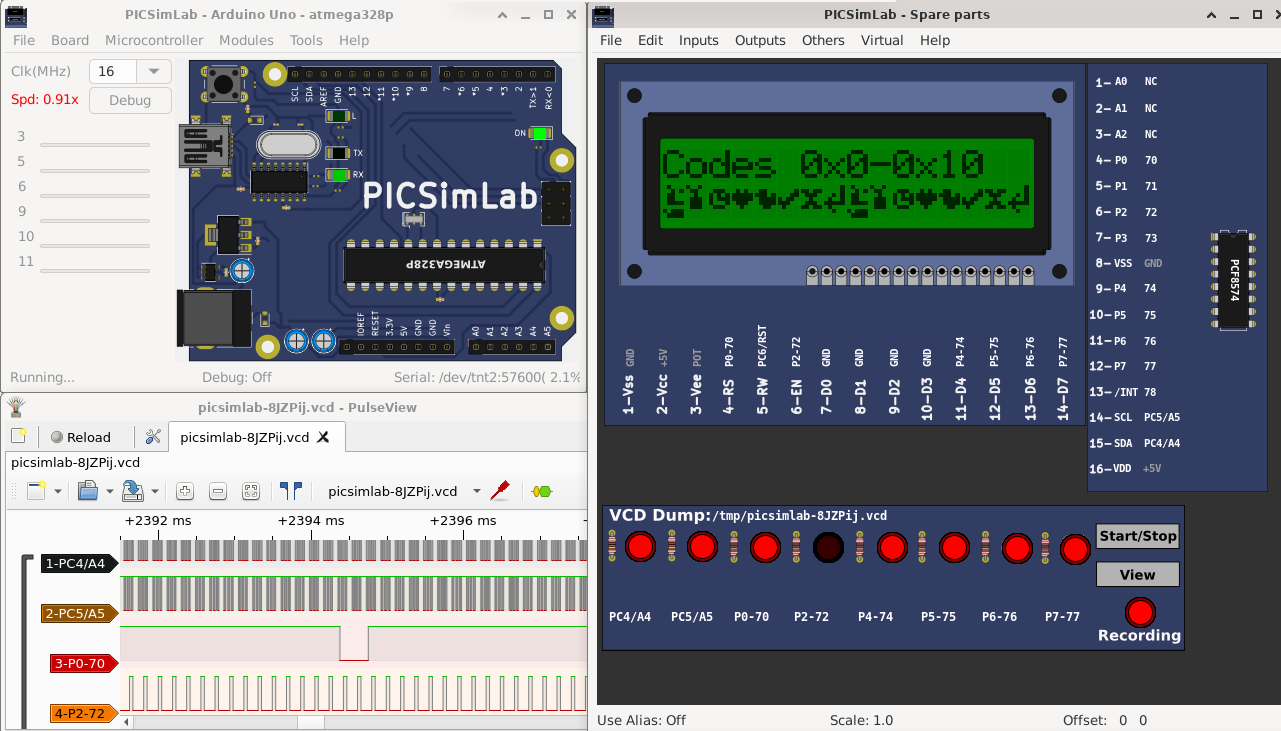Open the folder icon dropdown arrow
This screenshot has width=1281, height=731.
point(108,491)
